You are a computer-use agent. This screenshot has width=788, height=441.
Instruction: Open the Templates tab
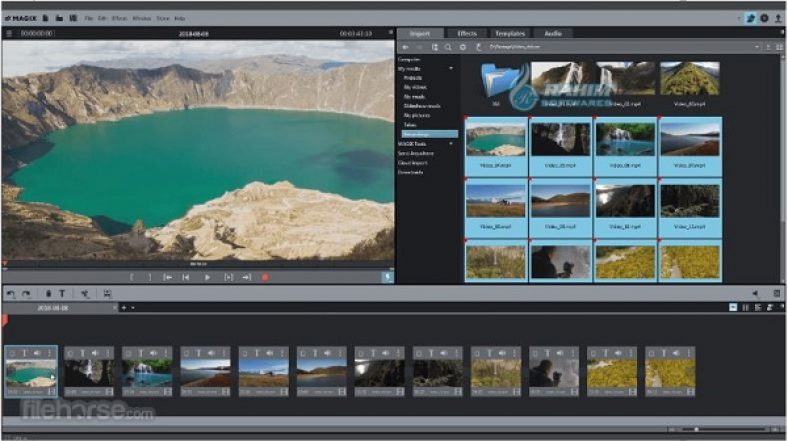tap(509, 33)
